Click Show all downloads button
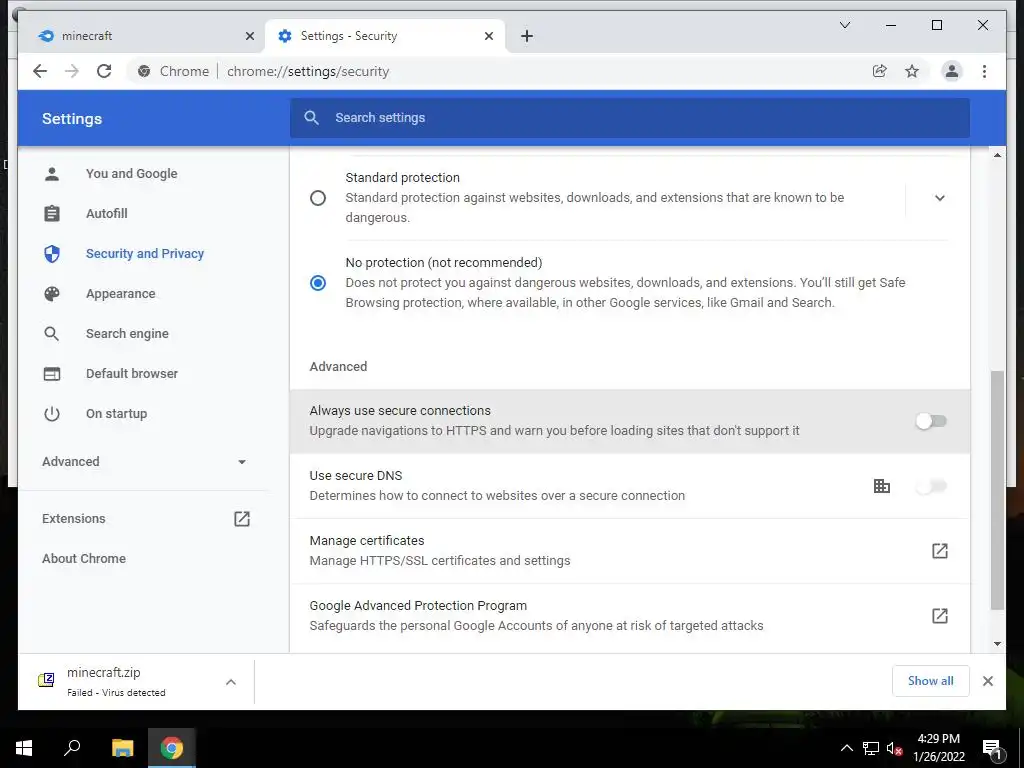 (930, 680)
